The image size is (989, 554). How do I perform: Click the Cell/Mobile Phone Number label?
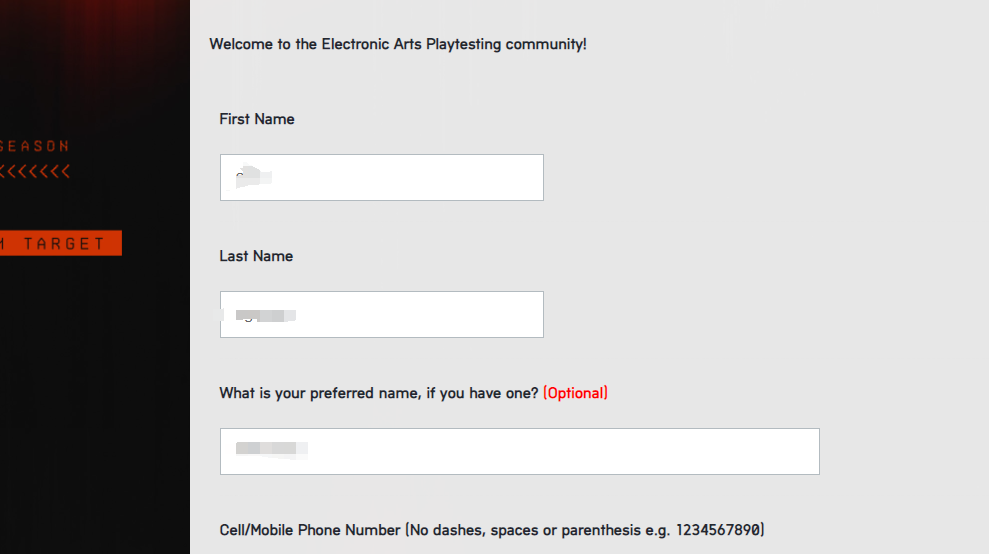(310, 530)
